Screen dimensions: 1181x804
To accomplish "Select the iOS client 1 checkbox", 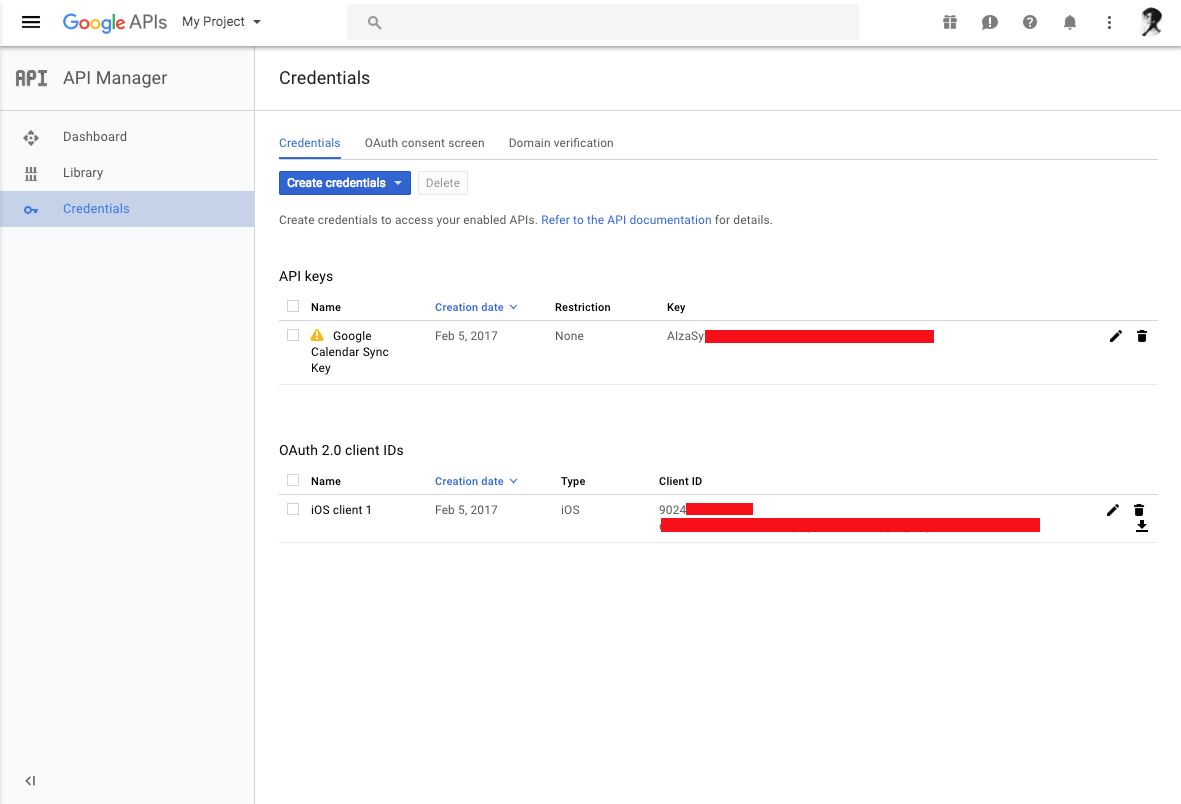I will [x=293, y=509].
